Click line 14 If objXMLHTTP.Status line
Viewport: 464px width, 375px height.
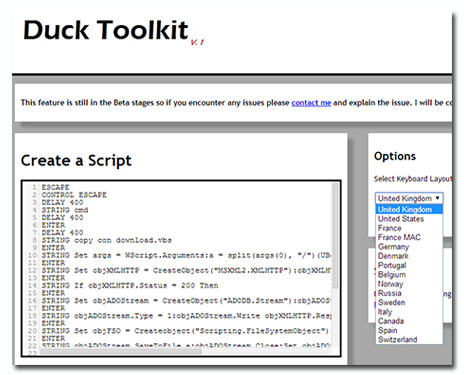coord(130,286)
